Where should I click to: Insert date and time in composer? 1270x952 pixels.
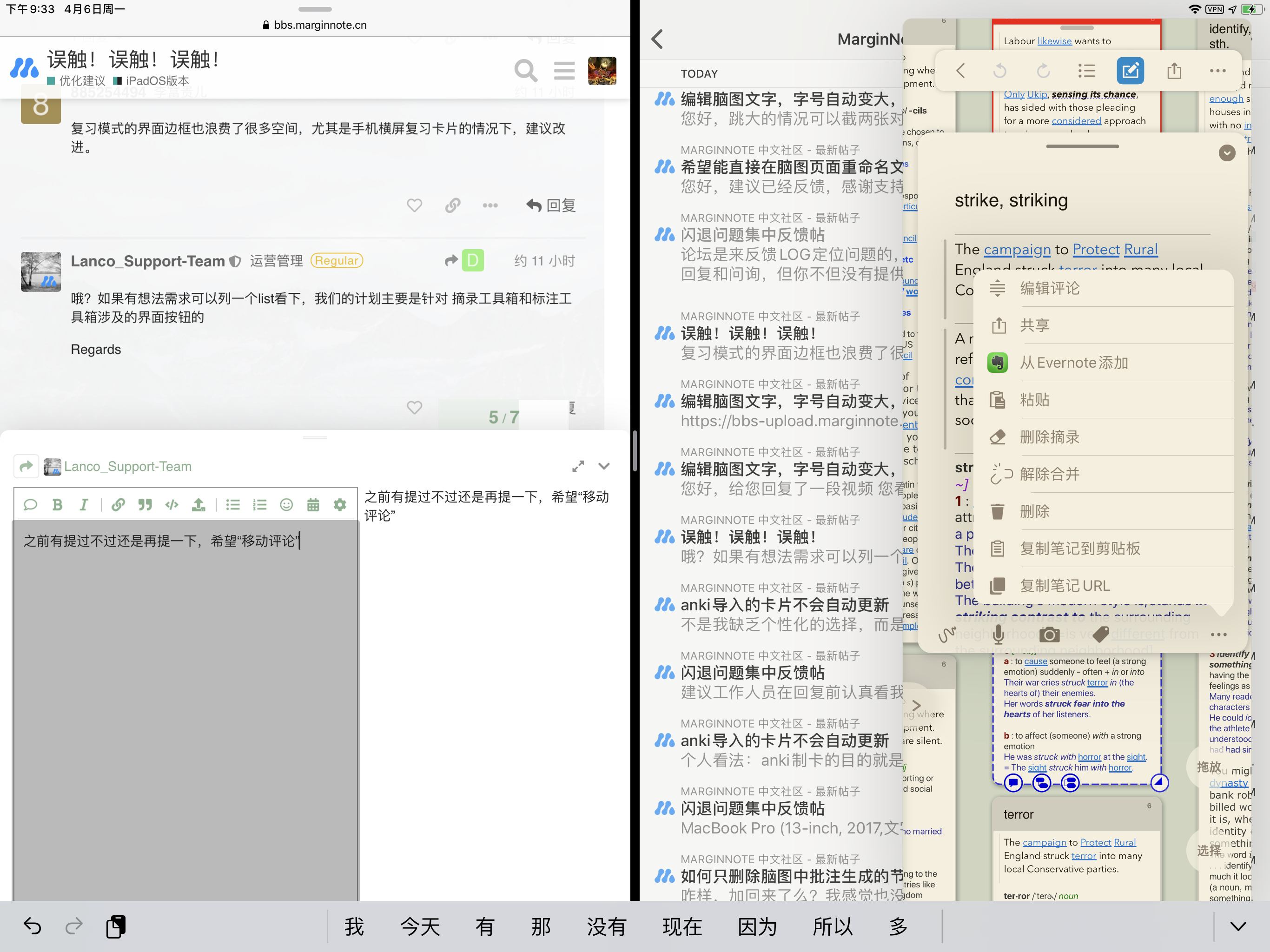click(x=313, y=505)
